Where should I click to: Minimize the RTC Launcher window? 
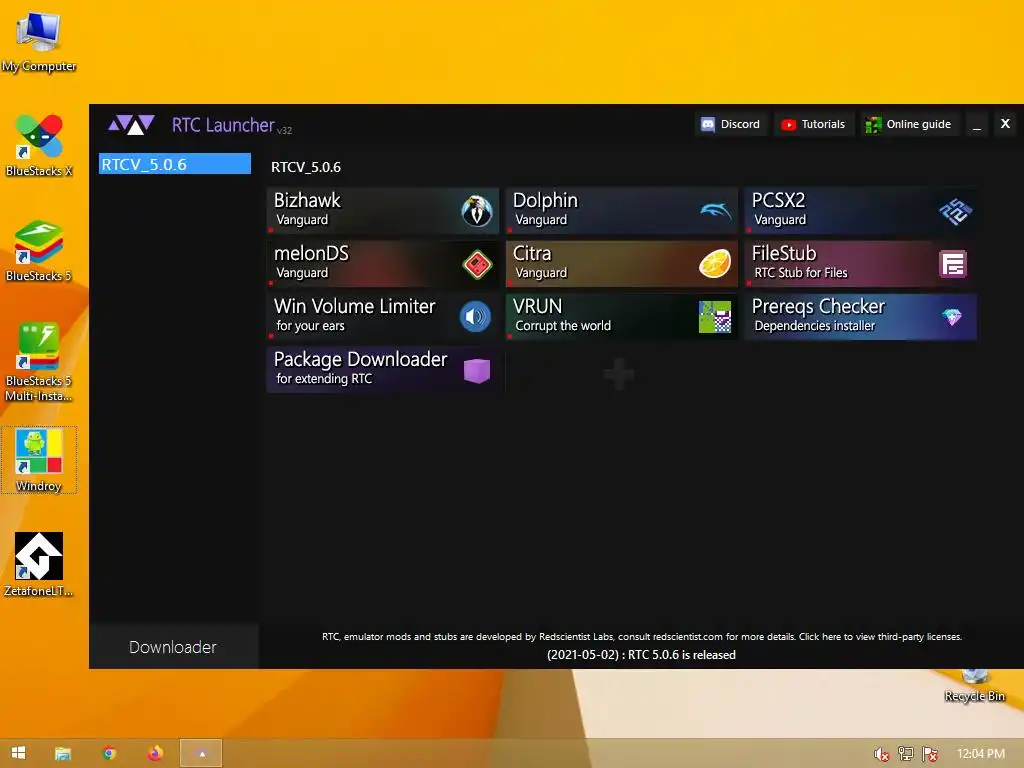[x=977, y=125]
